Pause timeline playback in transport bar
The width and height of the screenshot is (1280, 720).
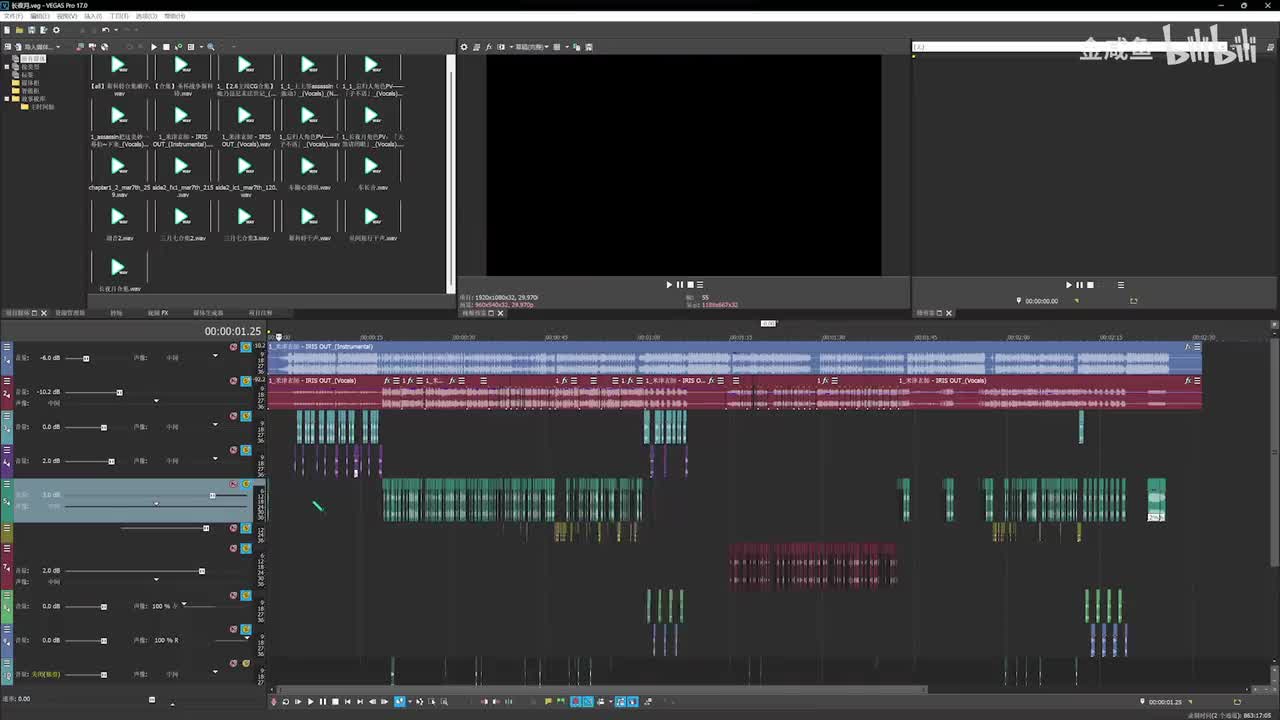(322, 702)
